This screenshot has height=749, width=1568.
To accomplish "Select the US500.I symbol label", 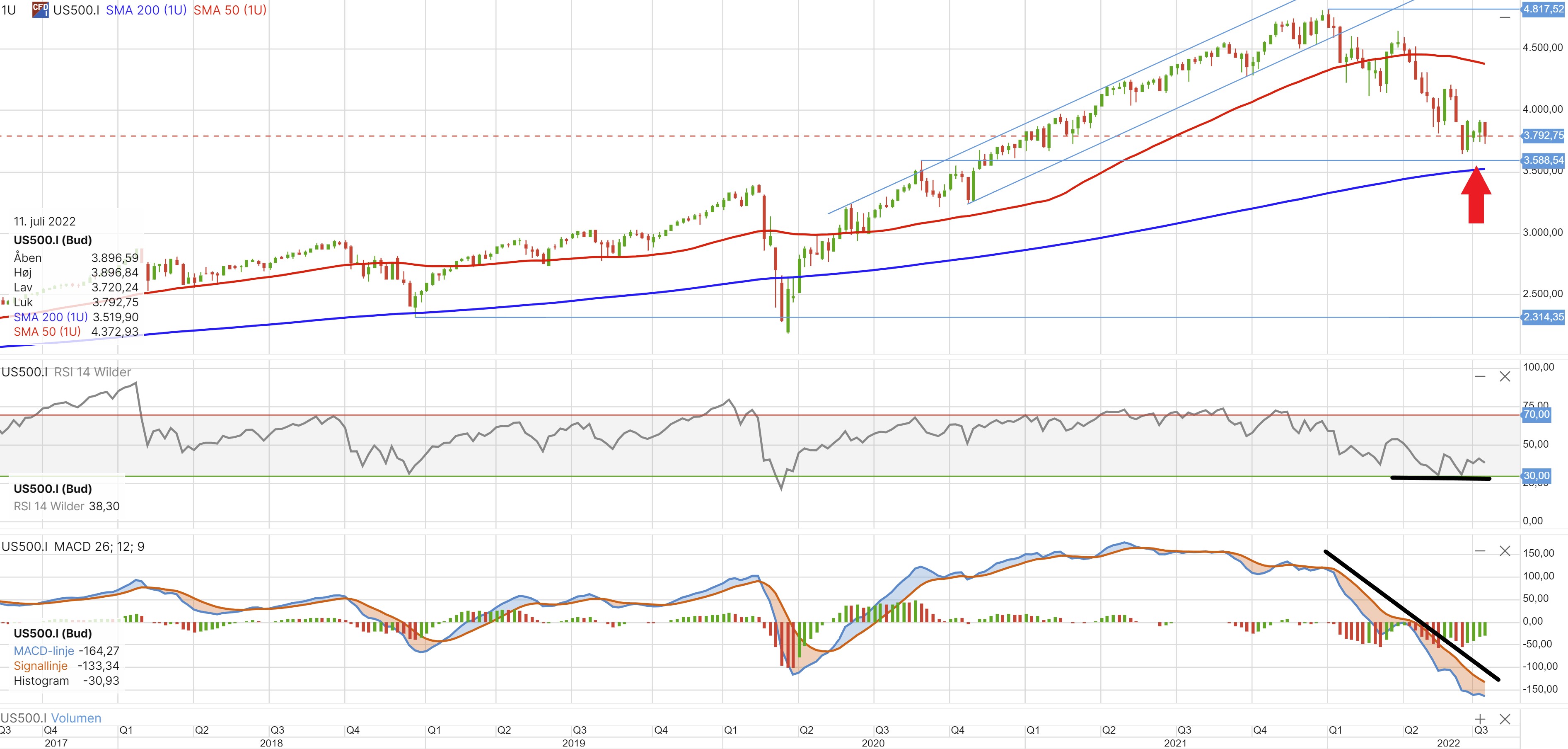I will pos(76,10).
